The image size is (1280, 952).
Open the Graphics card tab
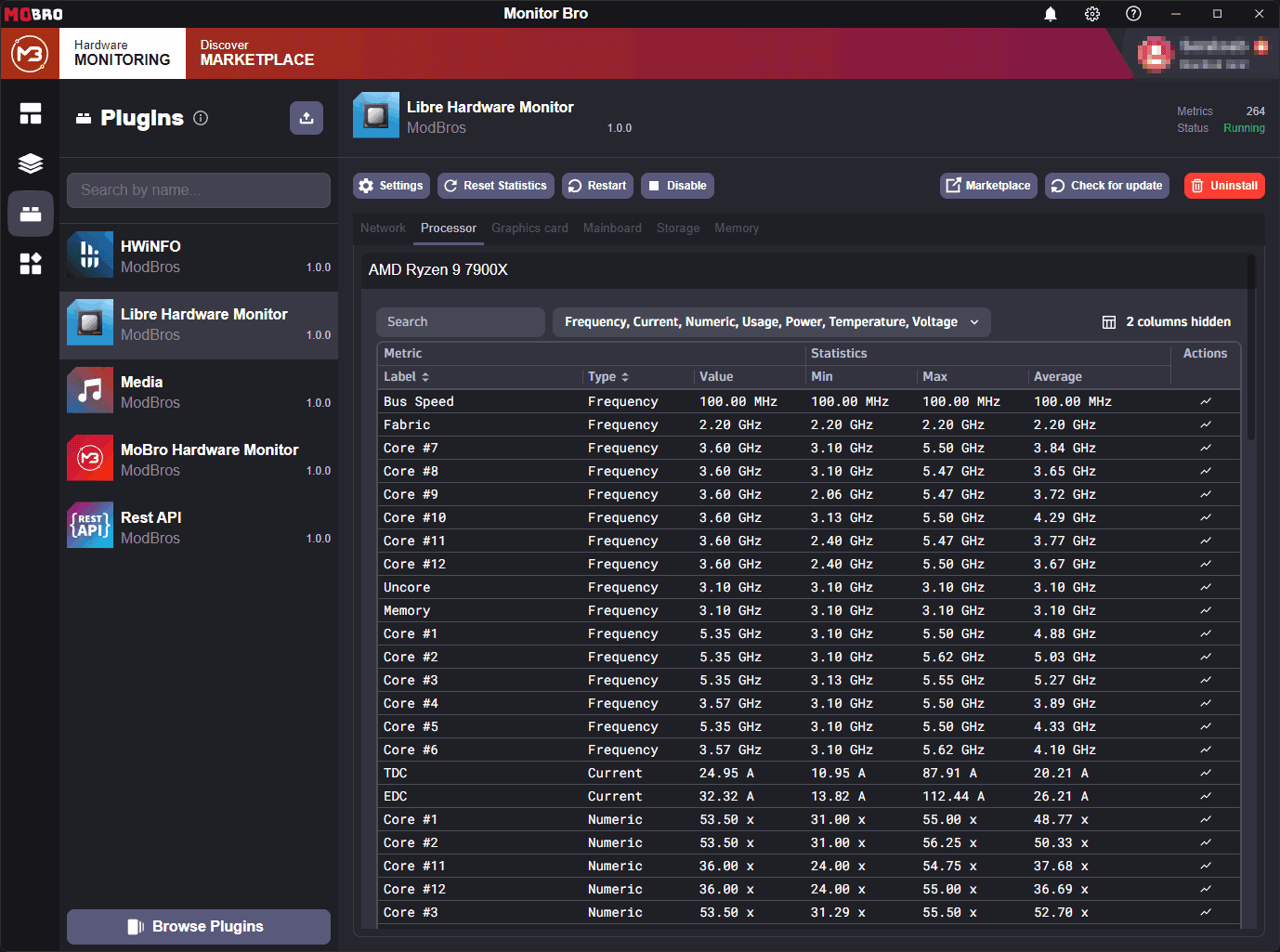(x=529, y=228)
